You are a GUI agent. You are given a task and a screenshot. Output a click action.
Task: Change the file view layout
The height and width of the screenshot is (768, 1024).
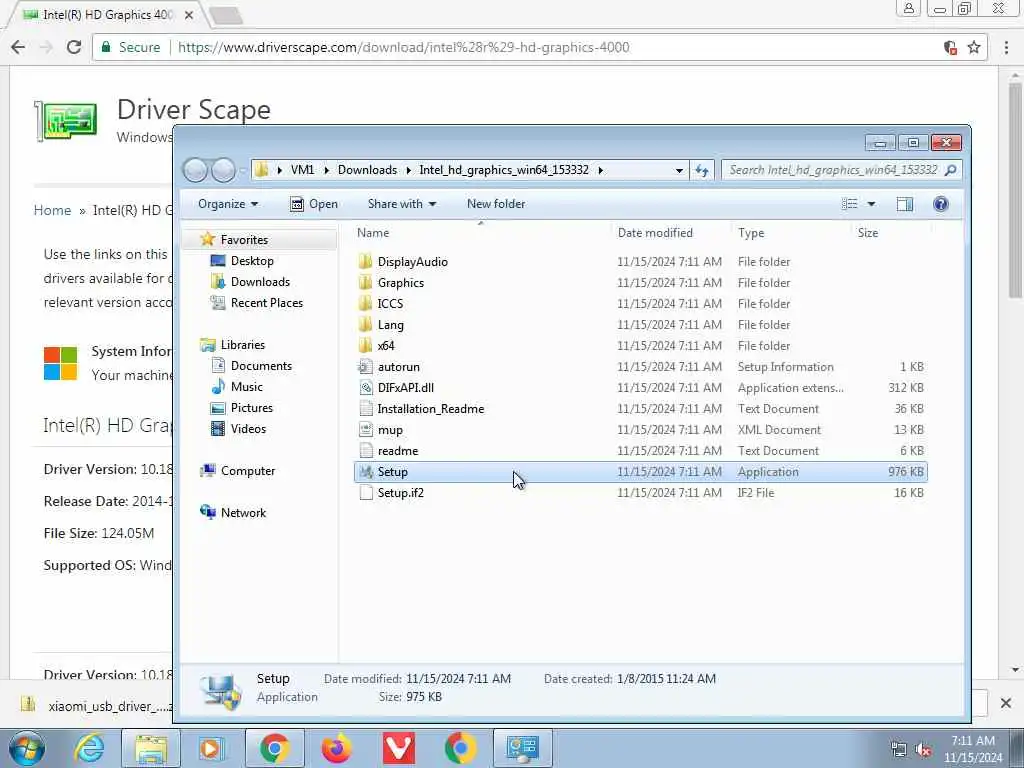pyautogui.click(x=850, y=204)
